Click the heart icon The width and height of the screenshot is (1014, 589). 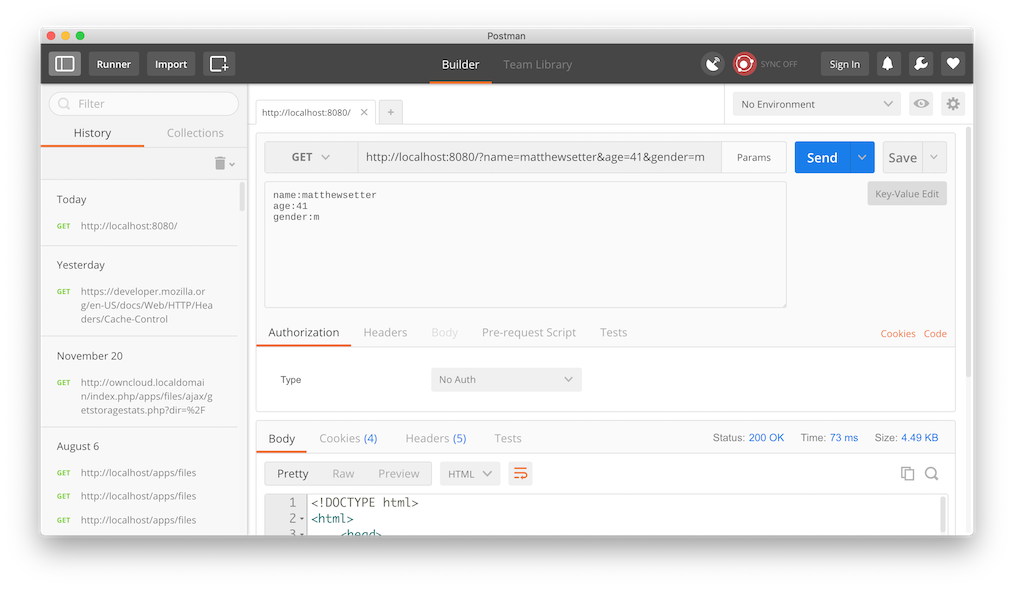953,64
